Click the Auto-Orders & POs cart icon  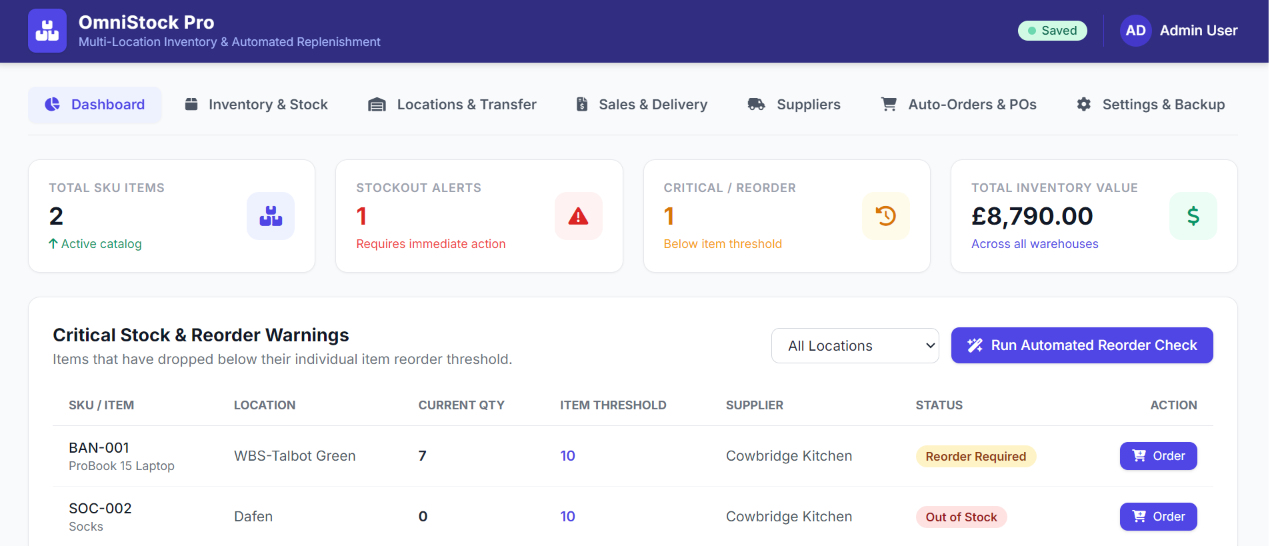click(x=888, y=104)
